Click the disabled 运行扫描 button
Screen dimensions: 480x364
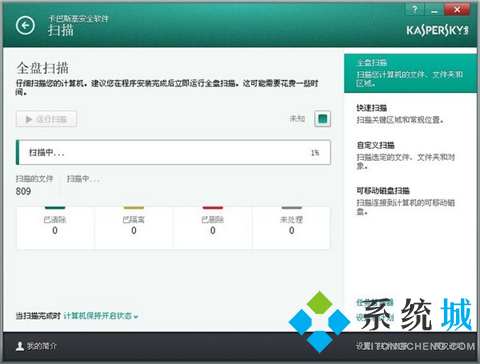(46, 119)
